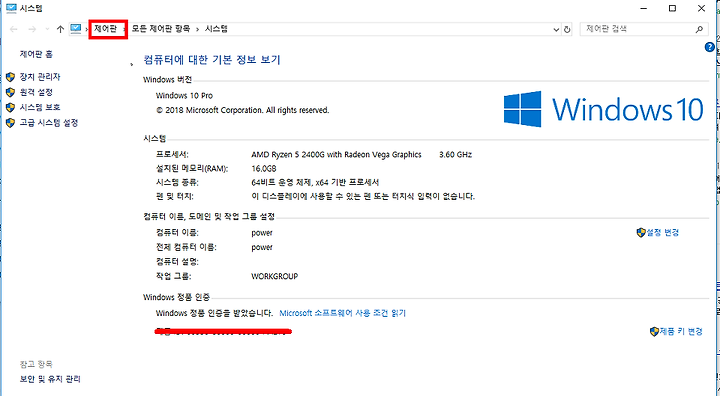The height and width of the screenshot is (396, 720).
Task: Open address bar history dropdown
Action: click(x=556, y=29)
